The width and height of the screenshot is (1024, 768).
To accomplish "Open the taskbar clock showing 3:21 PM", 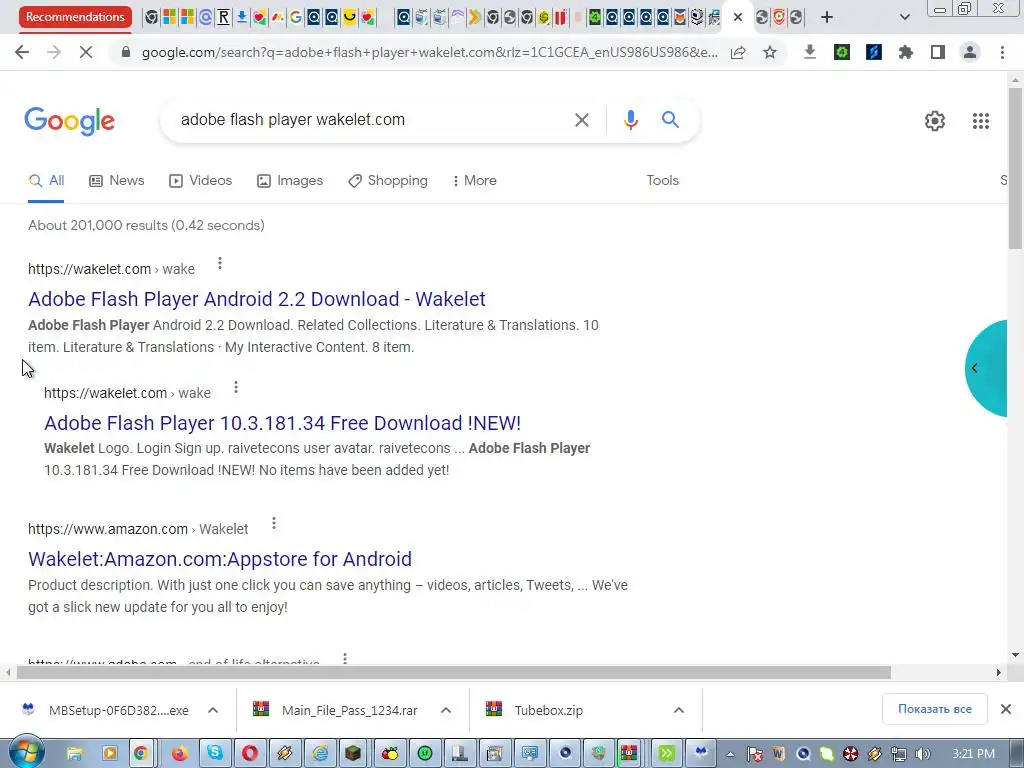I will tap(973, 754).
